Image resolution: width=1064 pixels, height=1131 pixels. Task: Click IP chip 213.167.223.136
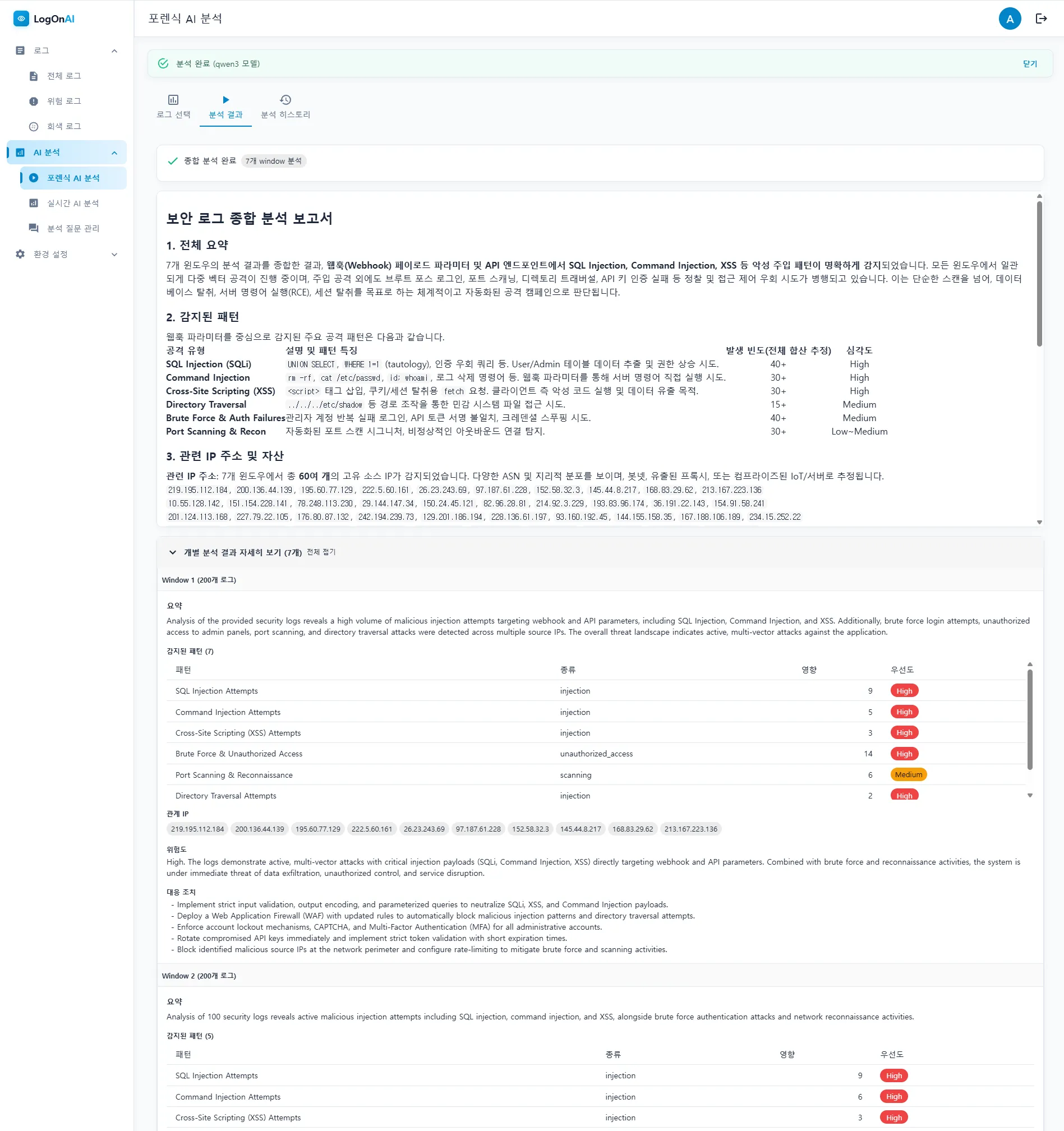(x=691, y=829)
